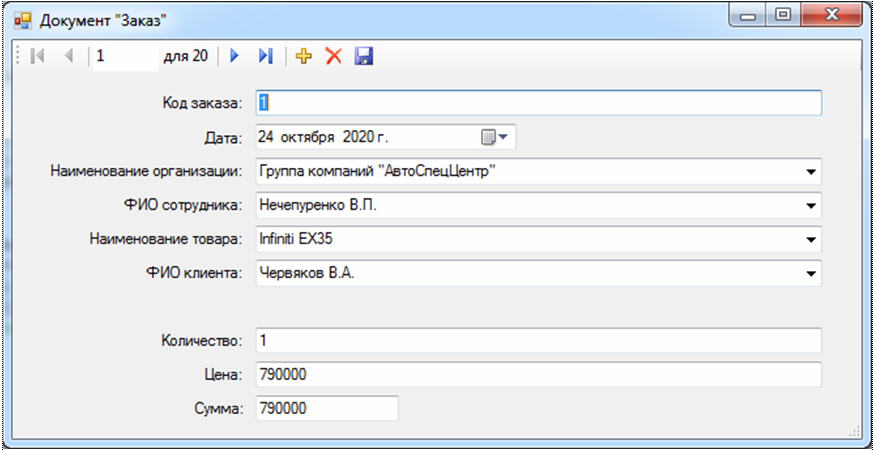The height and width of the screenshot is (450, 873).
Task: Expand the ФИО клиента combo box
Action: coord(808,273)
